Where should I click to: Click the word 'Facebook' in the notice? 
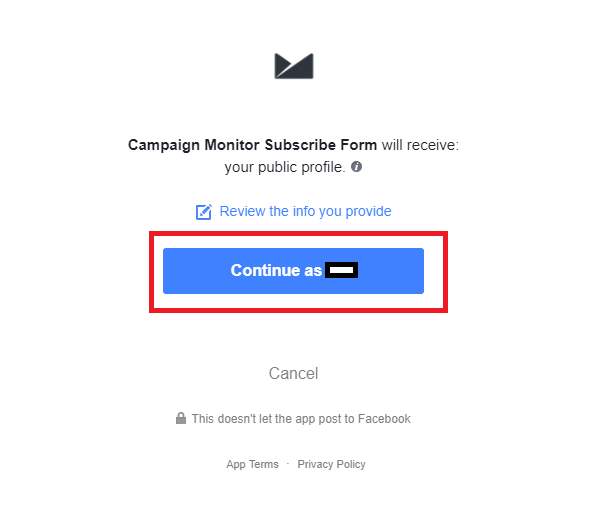[x=384, y=418]
